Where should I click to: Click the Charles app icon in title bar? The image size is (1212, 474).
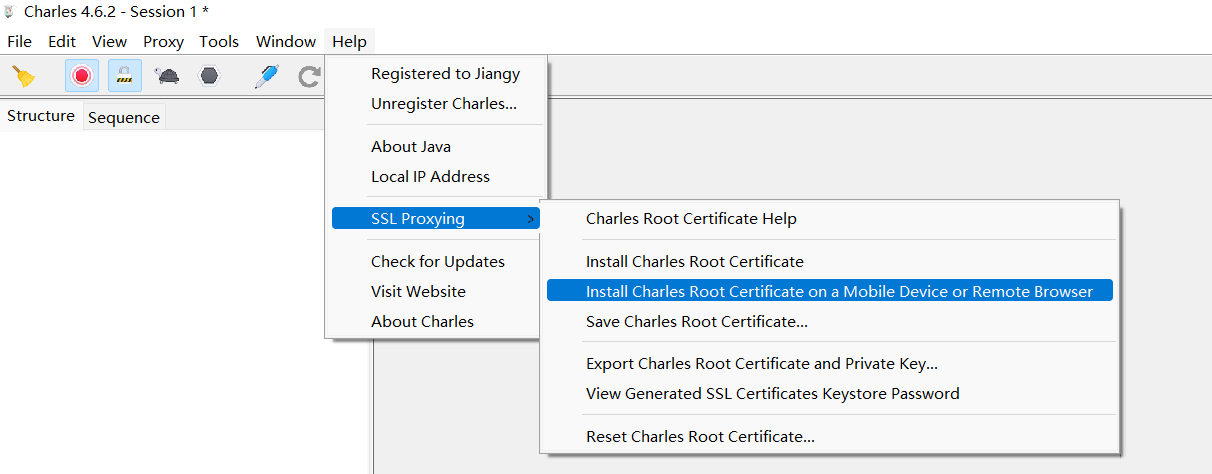[x=10, y=12]
